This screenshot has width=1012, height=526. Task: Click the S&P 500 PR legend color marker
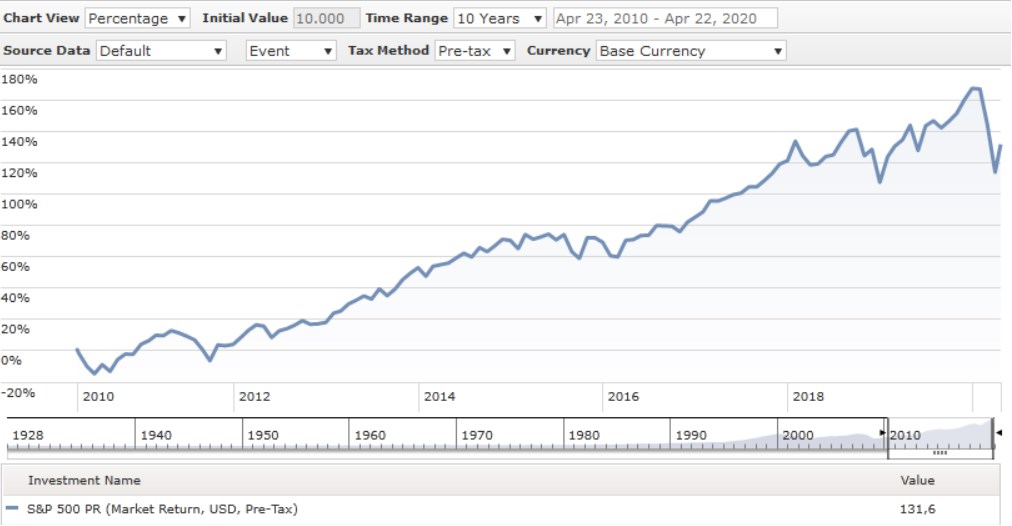point(12,509)
